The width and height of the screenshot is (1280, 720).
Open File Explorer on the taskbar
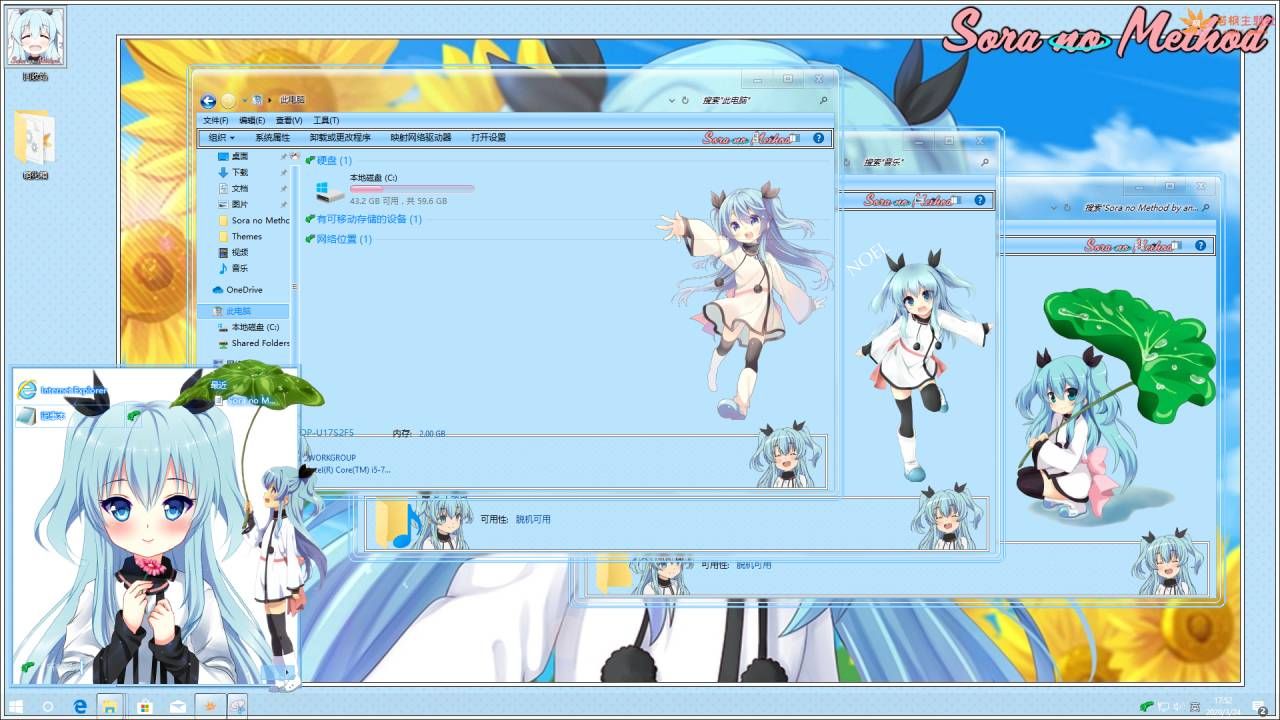(x=110, y=706)
